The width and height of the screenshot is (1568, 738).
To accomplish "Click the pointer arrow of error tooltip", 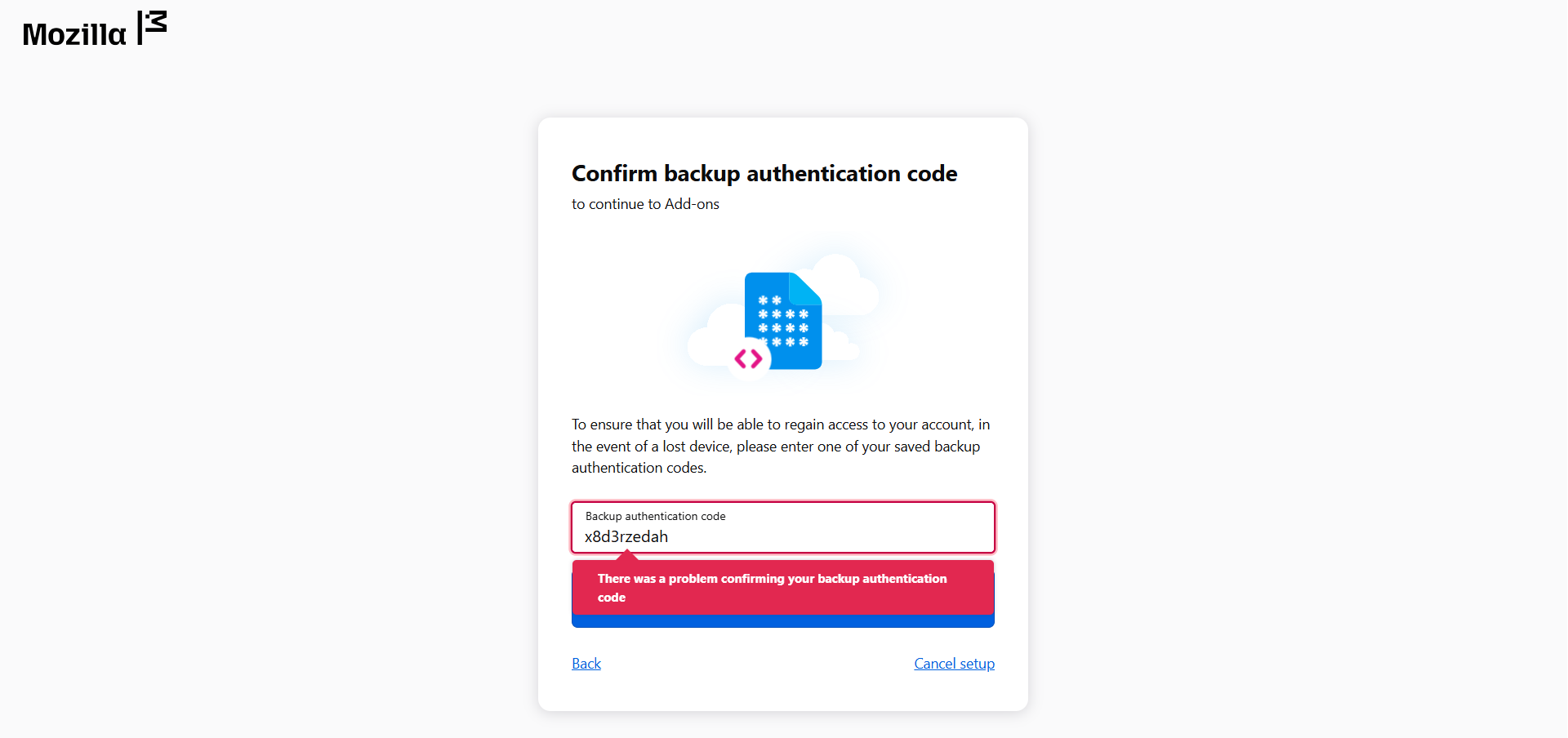I will click(627, 555).
